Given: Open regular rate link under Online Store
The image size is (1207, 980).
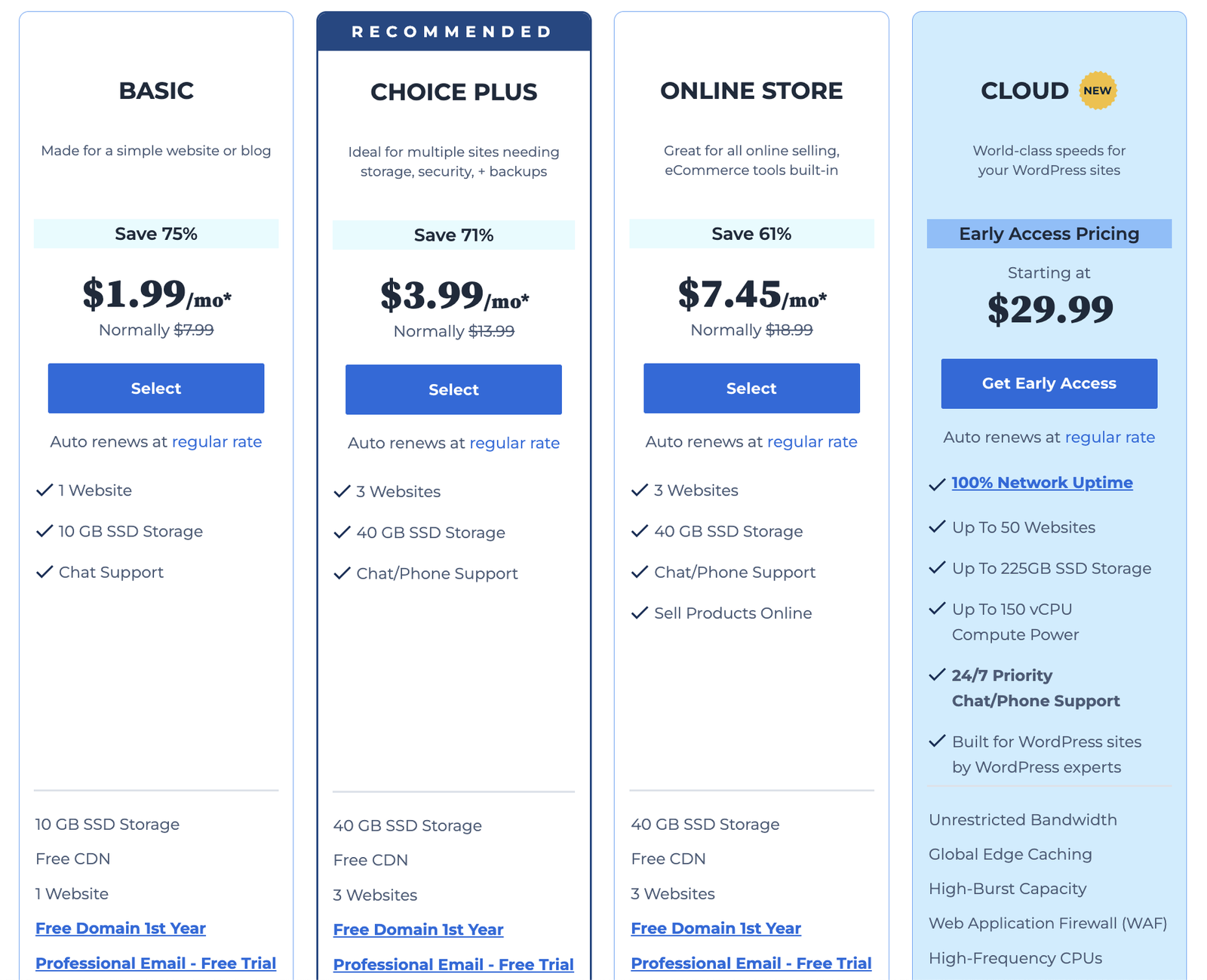Looking at the screenshot, I should [x=812, y=442].
